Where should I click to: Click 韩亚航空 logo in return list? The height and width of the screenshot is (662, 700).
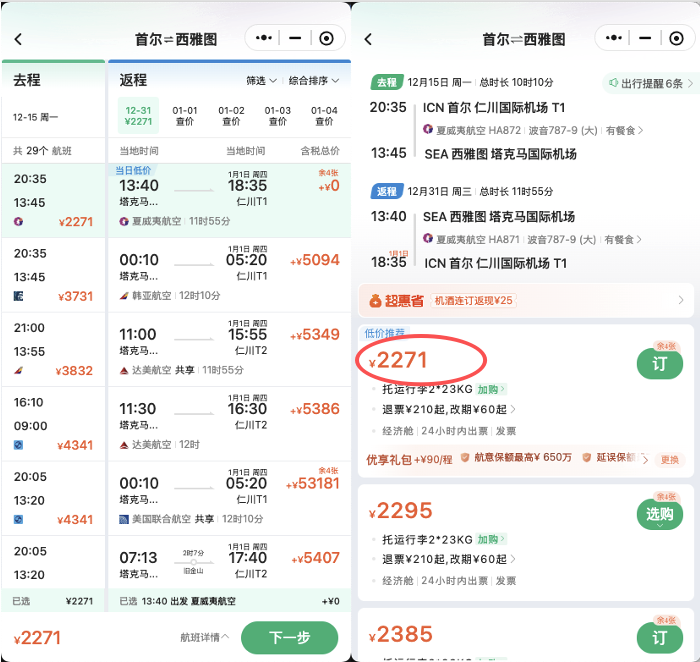124,296
